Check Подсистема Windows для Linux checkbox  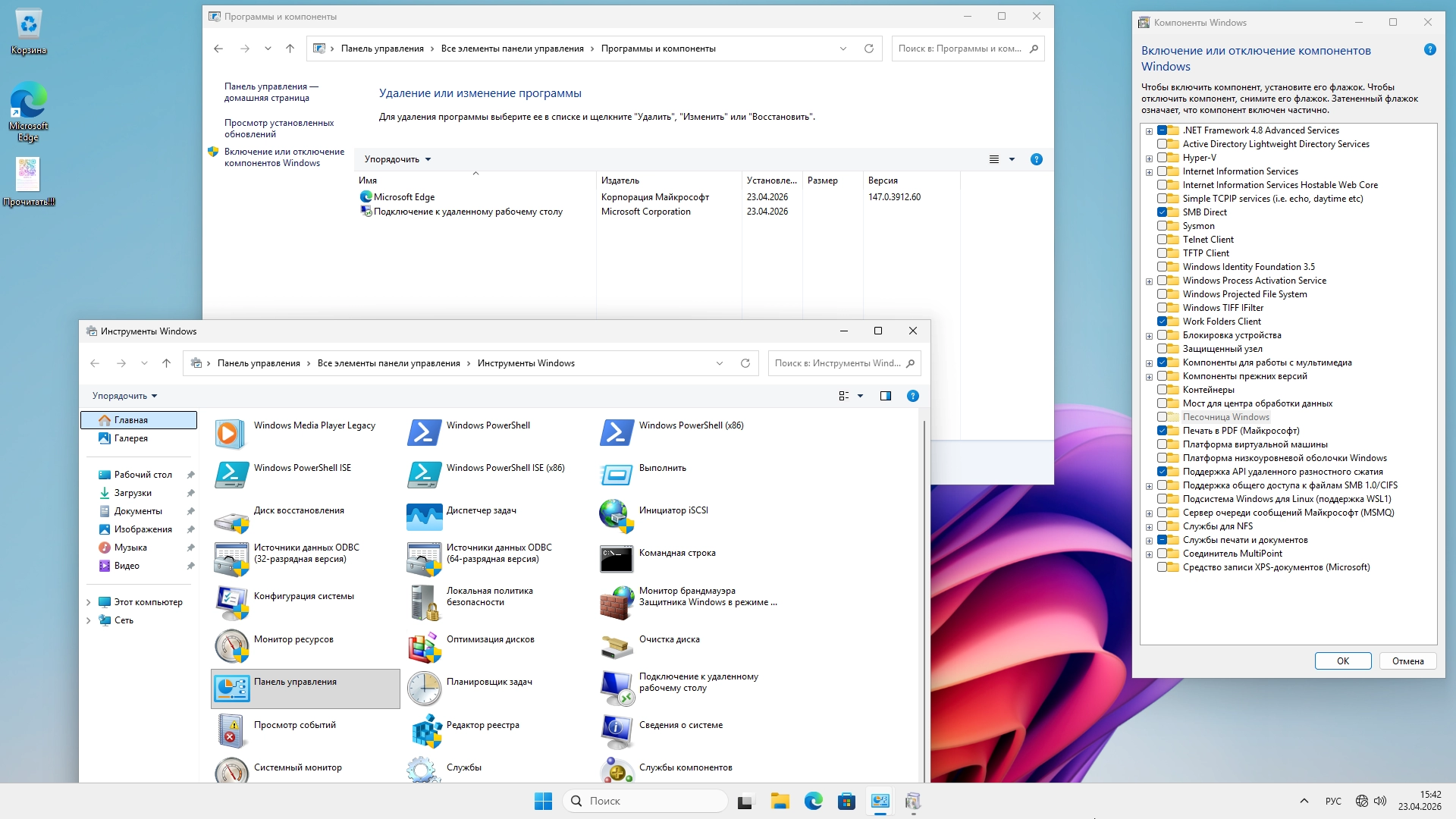1162,499
